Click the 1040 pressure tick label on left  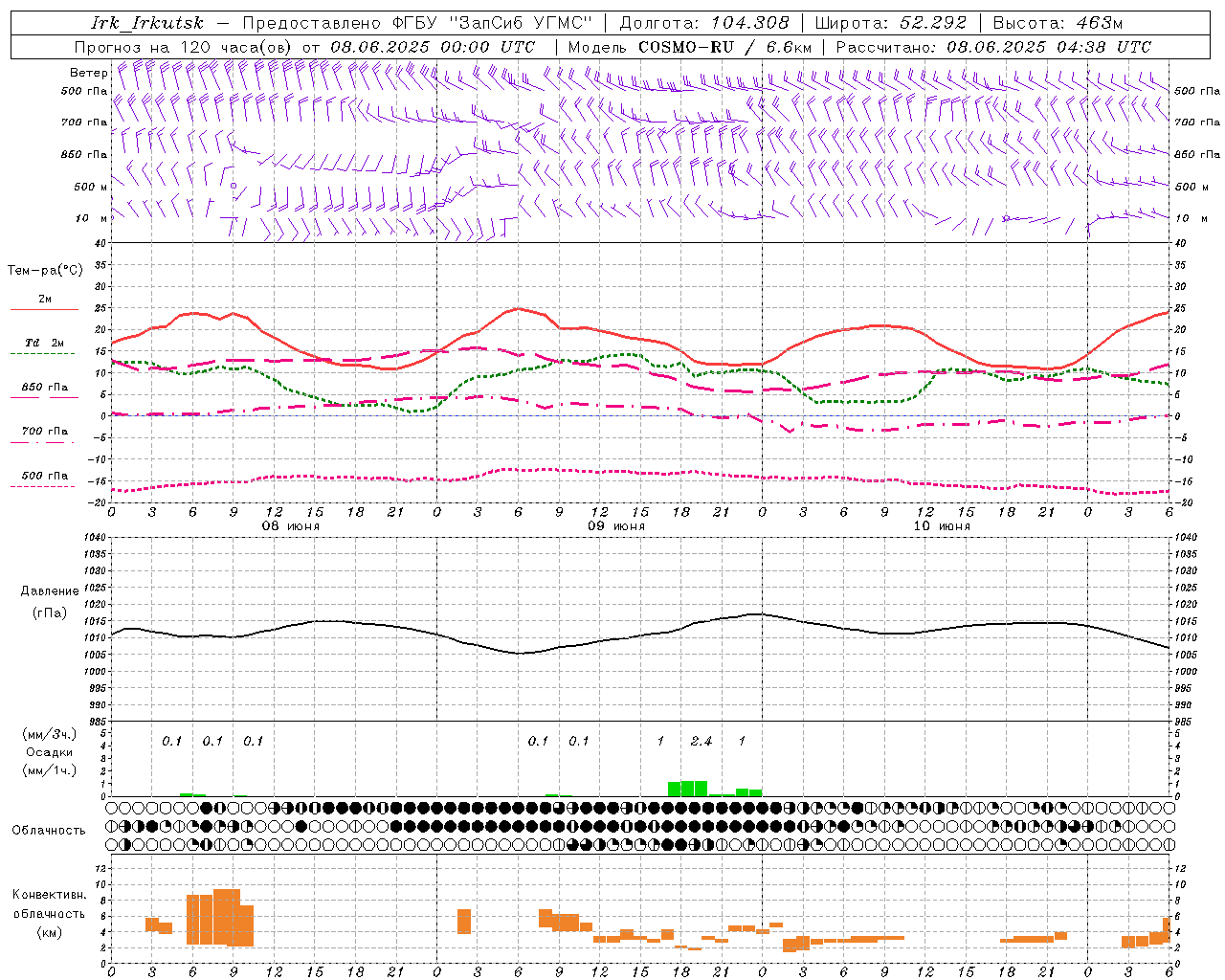96,537
